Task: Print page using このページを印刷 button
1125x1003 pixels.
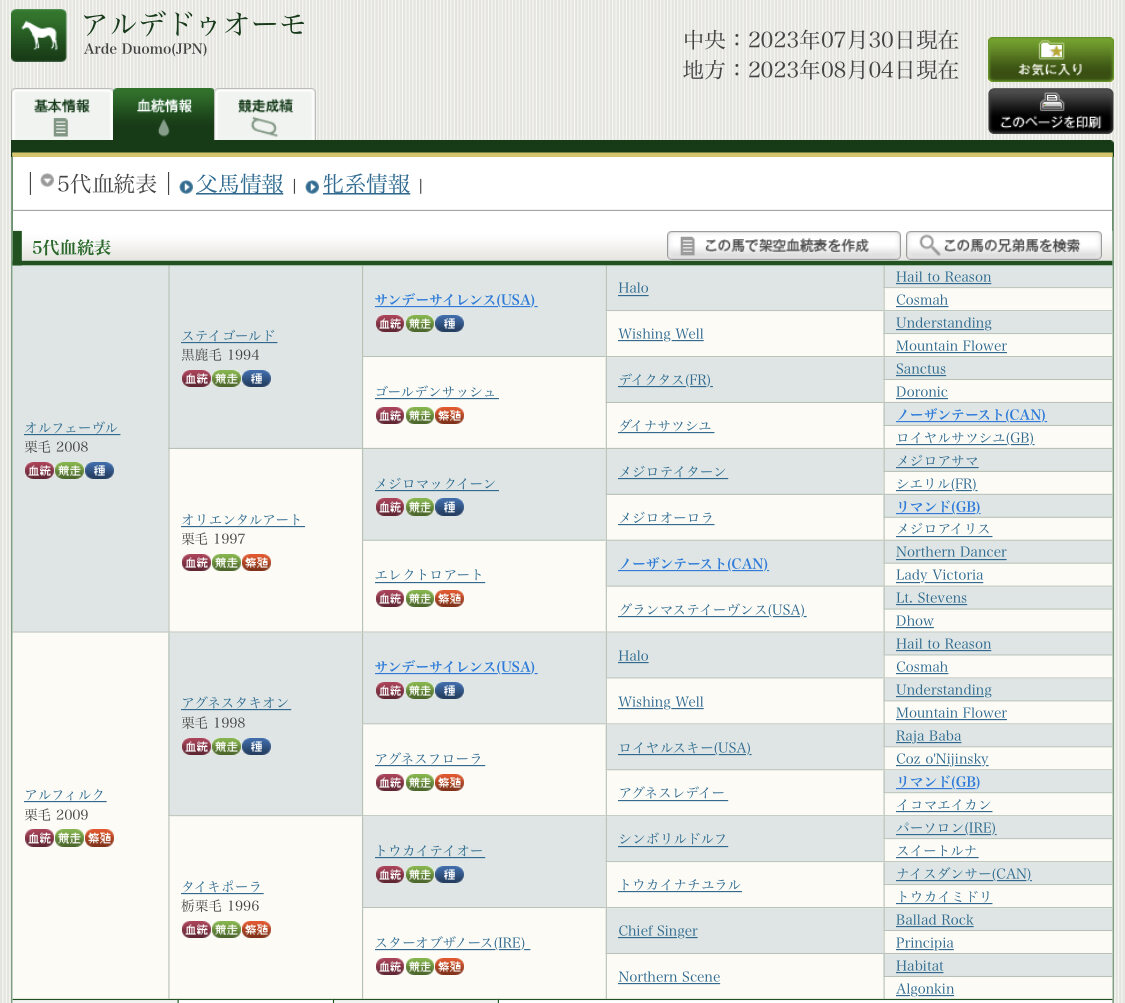Action: tap(1050, 111)
